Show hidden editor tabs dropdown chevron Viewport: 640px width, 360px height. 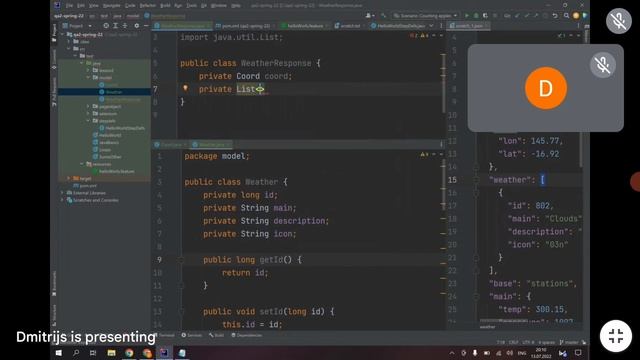(431, 26)
